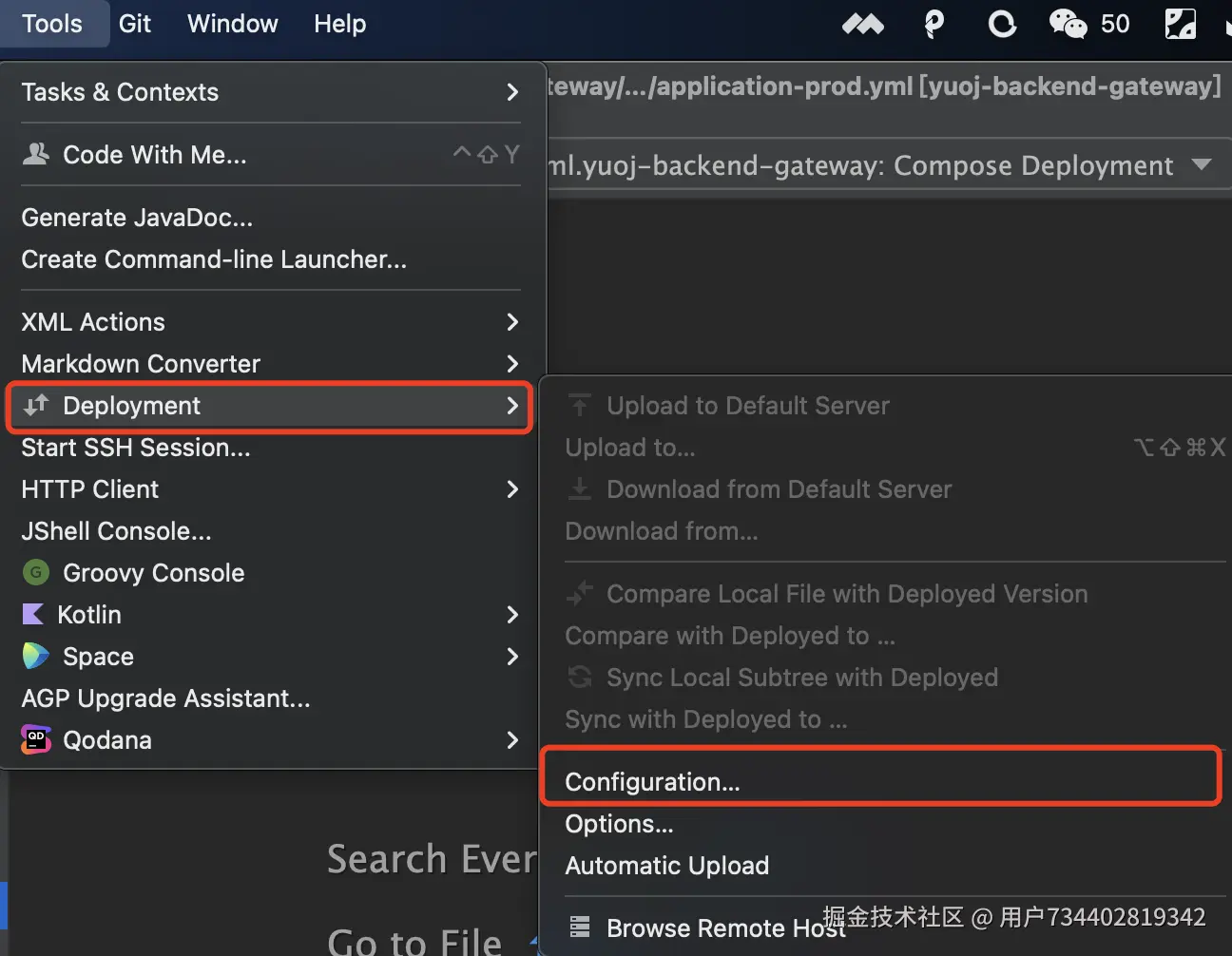Expand the XML Actions chevron

(513, 322)
